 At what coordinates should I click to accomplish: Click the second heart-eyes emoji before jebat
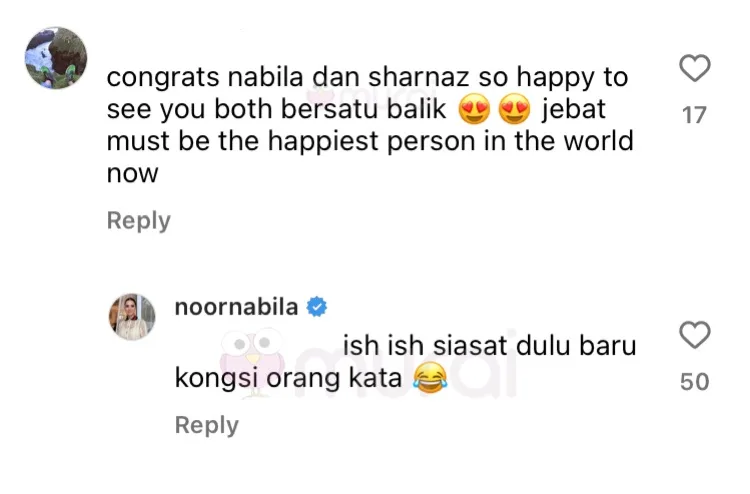pyautogui.click(x=514, y=109)
